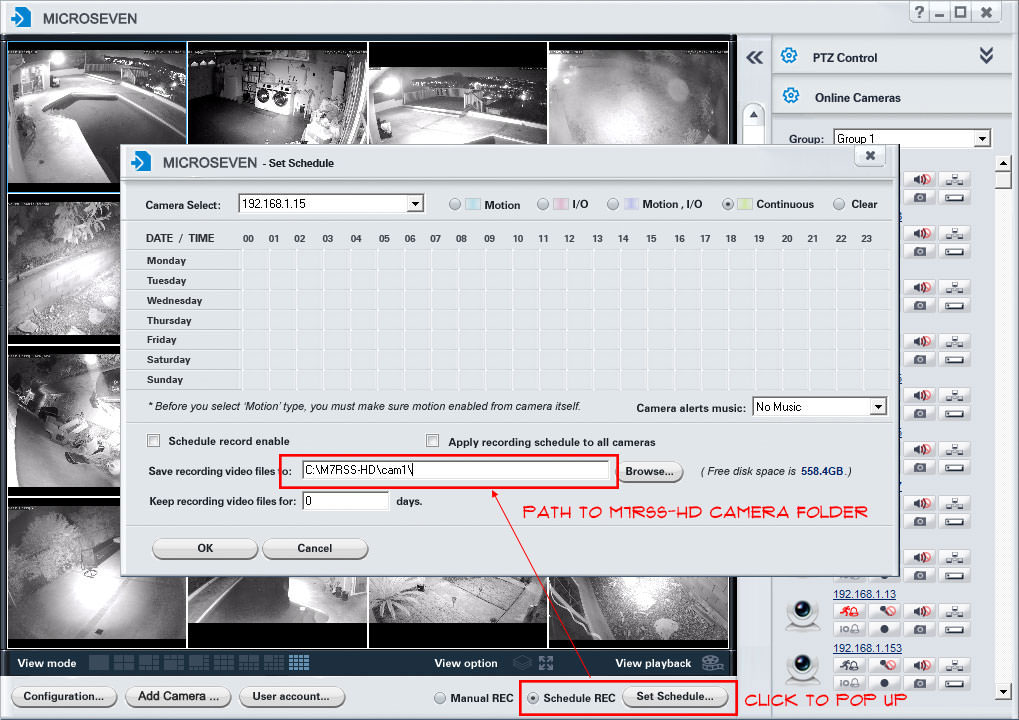Screen dimensions: 1019x720
Task: Open network icon for camera 192.168.1.153
Action: pyautogui.click(x=954, y=665)
